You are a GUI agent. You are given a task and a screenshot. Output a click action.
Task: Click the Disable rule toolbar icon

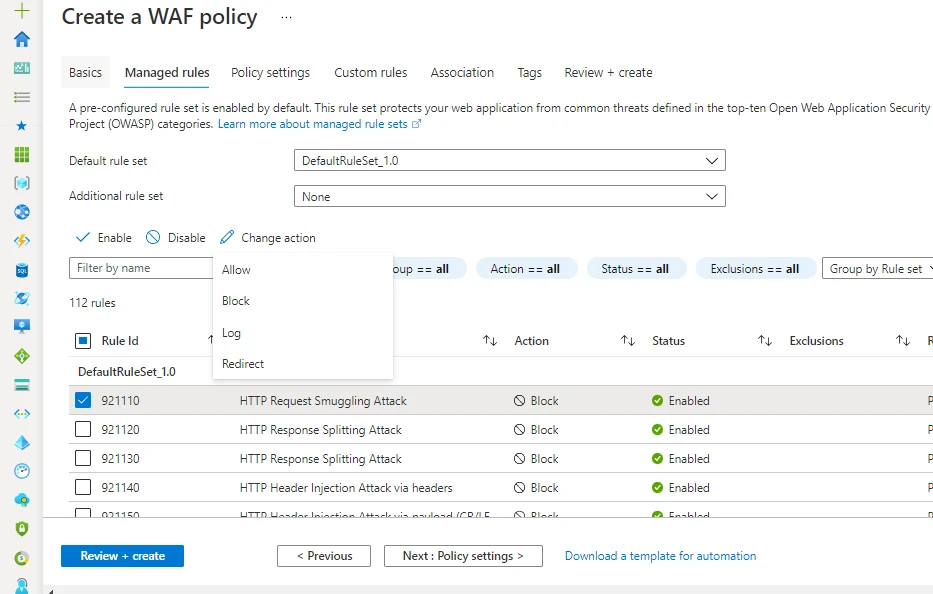153,238
